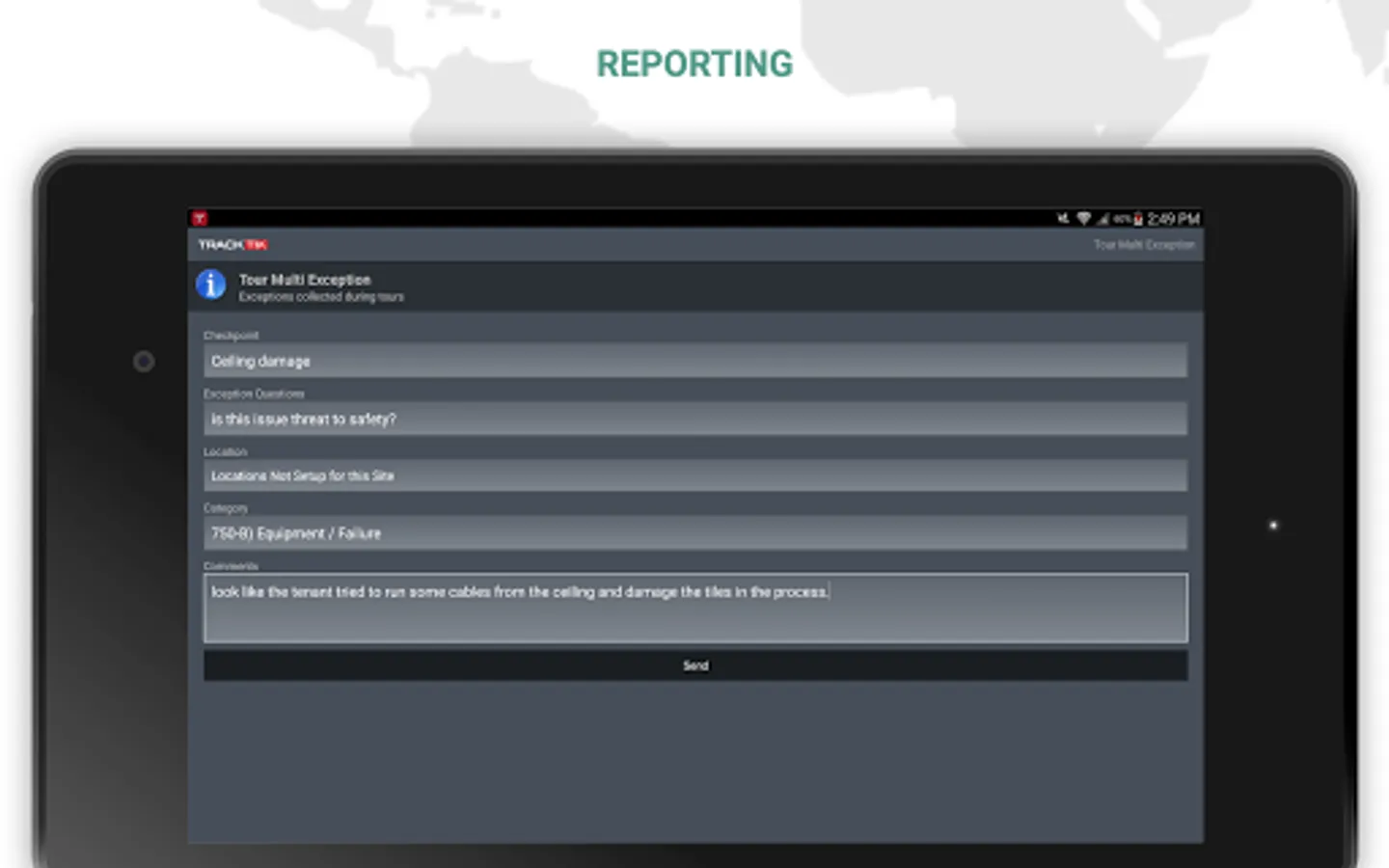
Task: Open the Exception Questions safety threat field
Action: [x=695, y=419]
